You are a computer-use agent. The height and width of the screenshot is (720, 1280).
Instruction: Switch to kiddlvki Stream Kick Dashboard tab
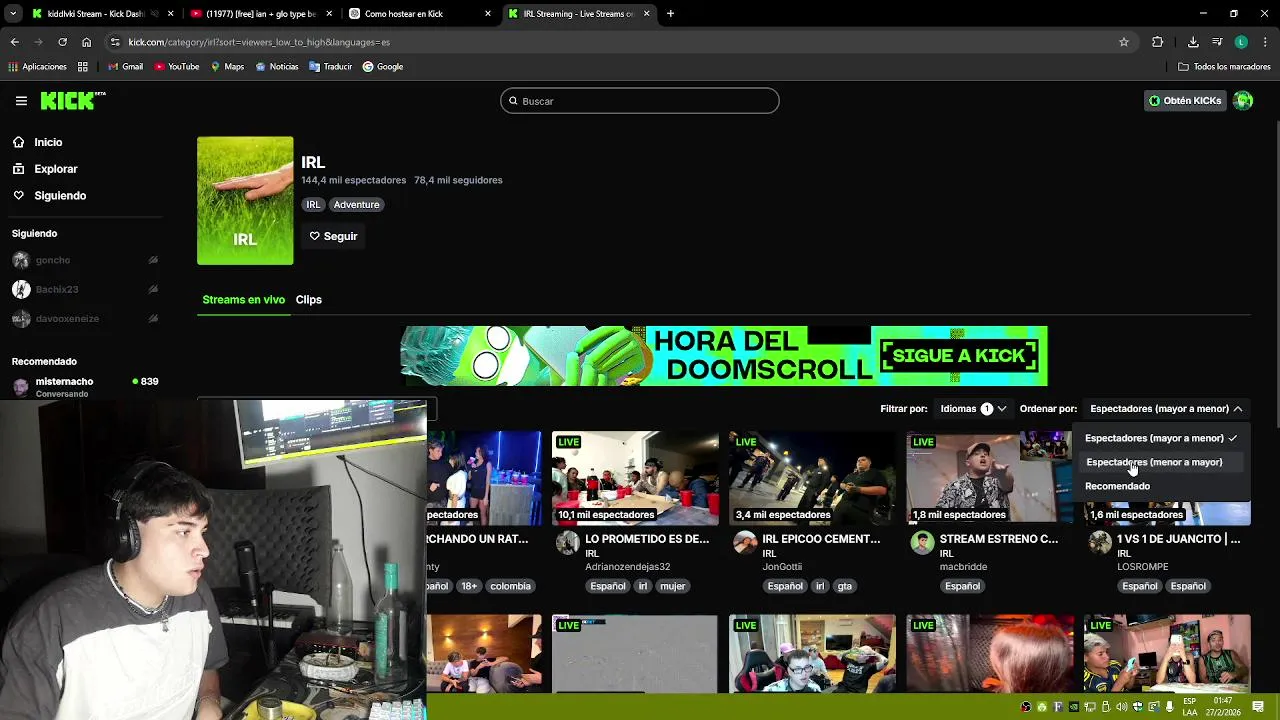click(x=100, y=14)
